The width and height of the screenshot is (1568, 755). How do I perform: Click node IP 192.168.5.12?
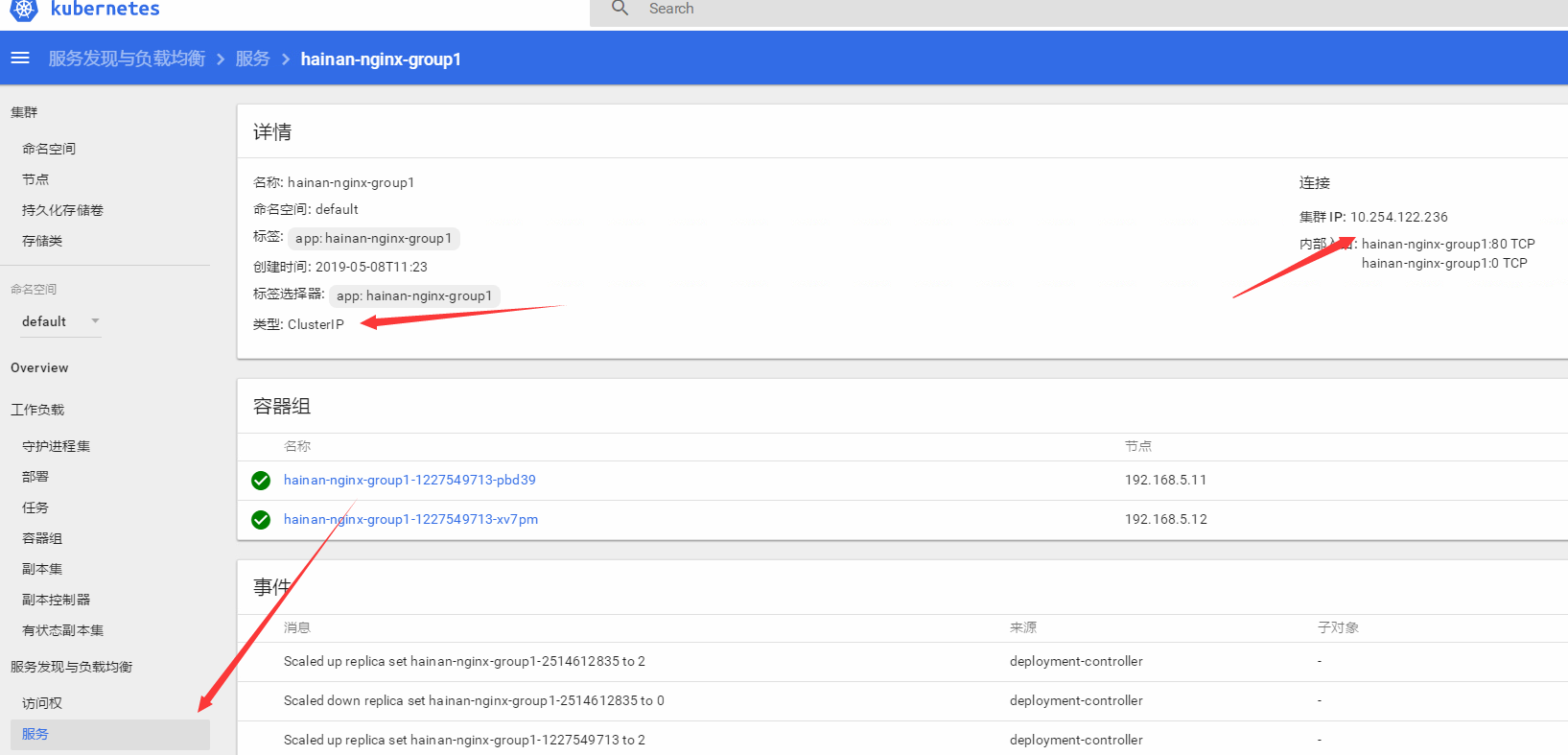coord(1166,519)
